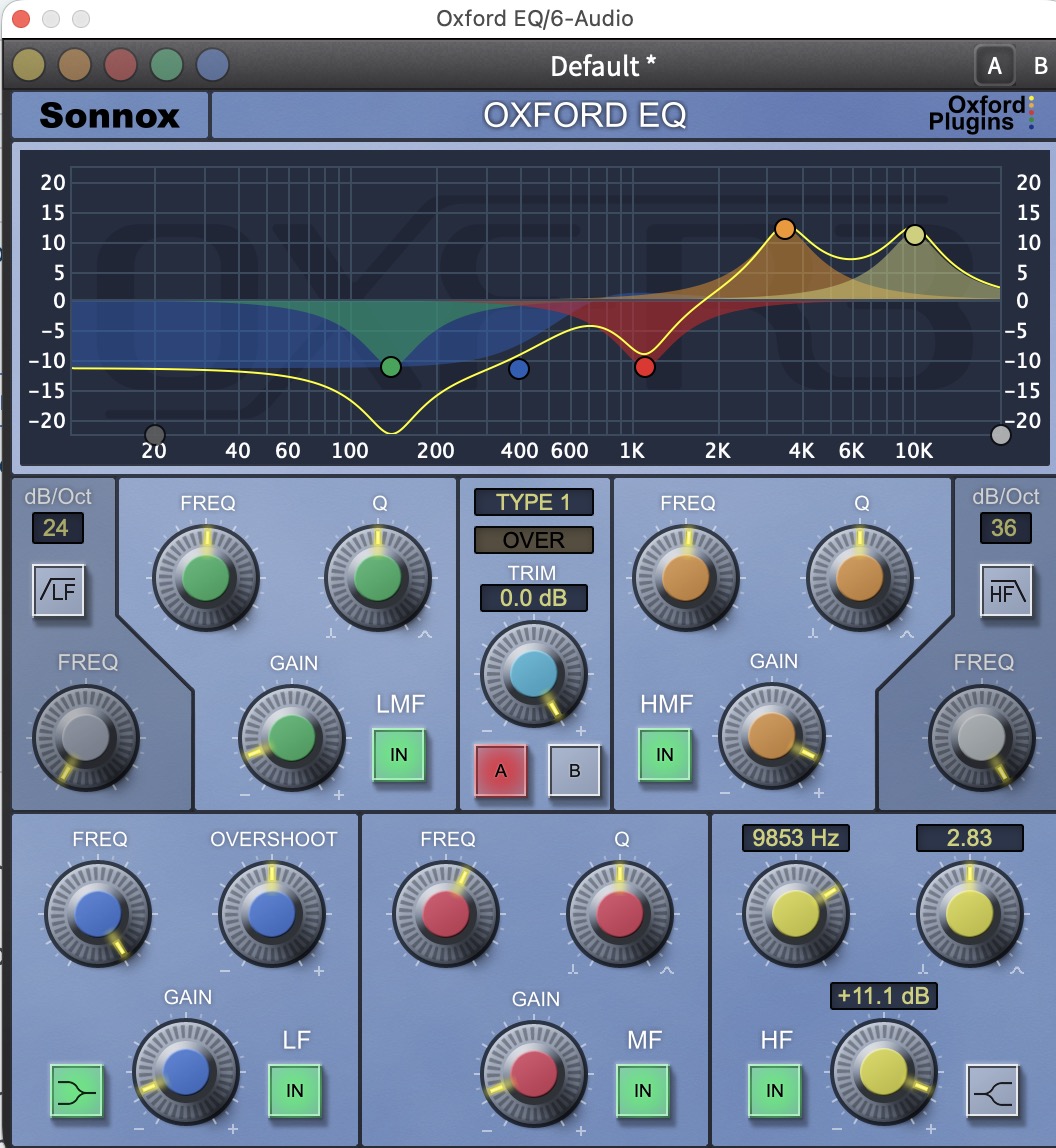Click the +11.1 dB gain field
The image size is (1056, 1148).
point(883,996)
